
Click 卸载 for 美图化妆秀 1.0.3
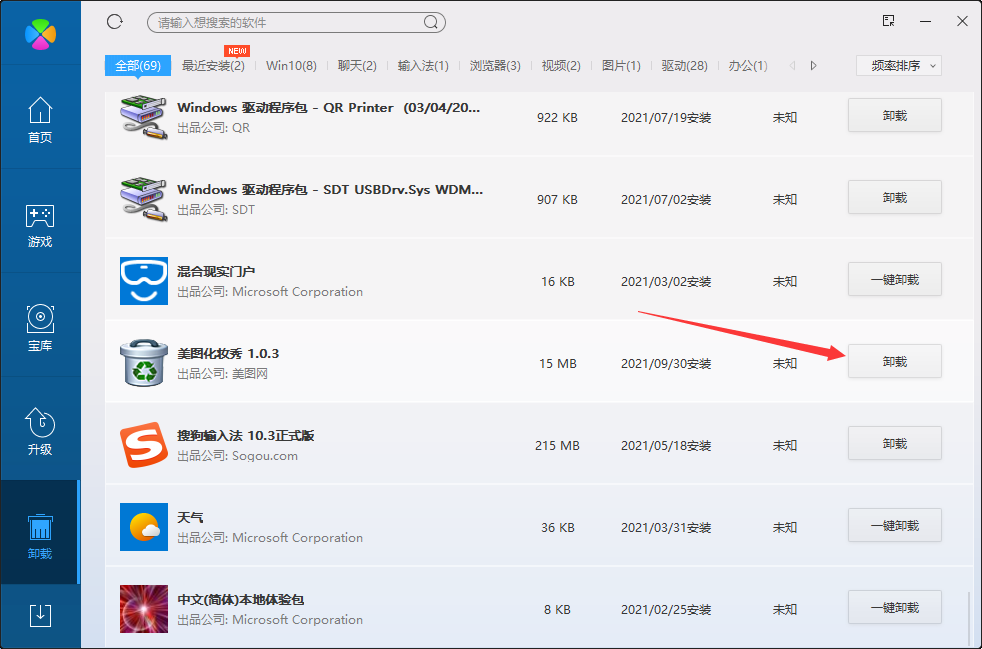pyautogui.click(x=895, y=361)
